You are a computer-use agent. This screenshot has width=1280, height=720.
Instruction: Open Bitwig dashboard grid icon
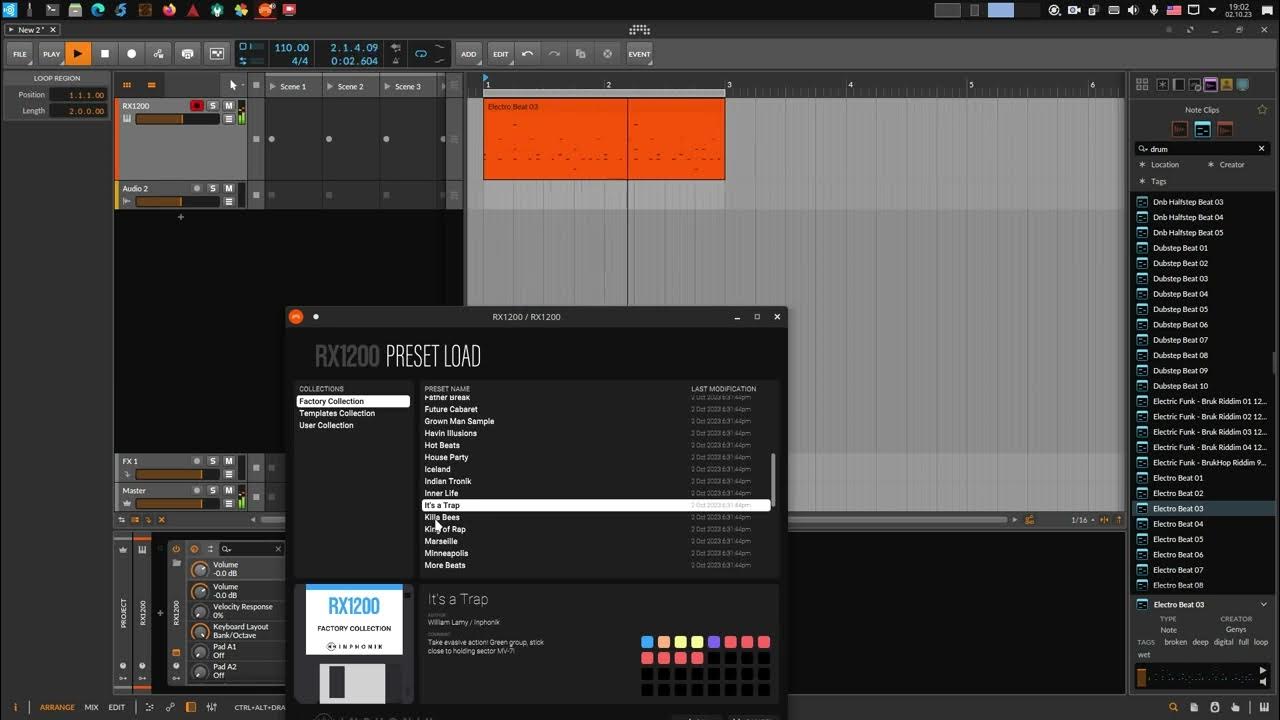[640, 30]
